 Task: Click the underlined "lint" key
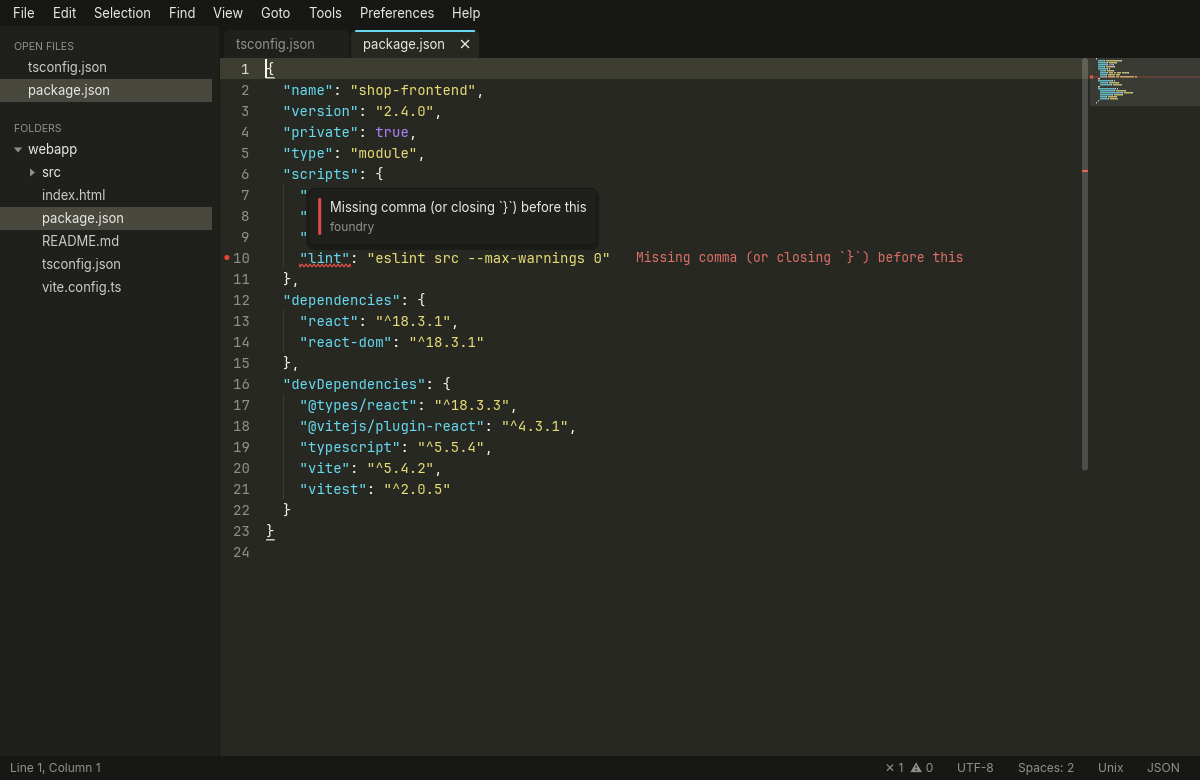point(325,258)
